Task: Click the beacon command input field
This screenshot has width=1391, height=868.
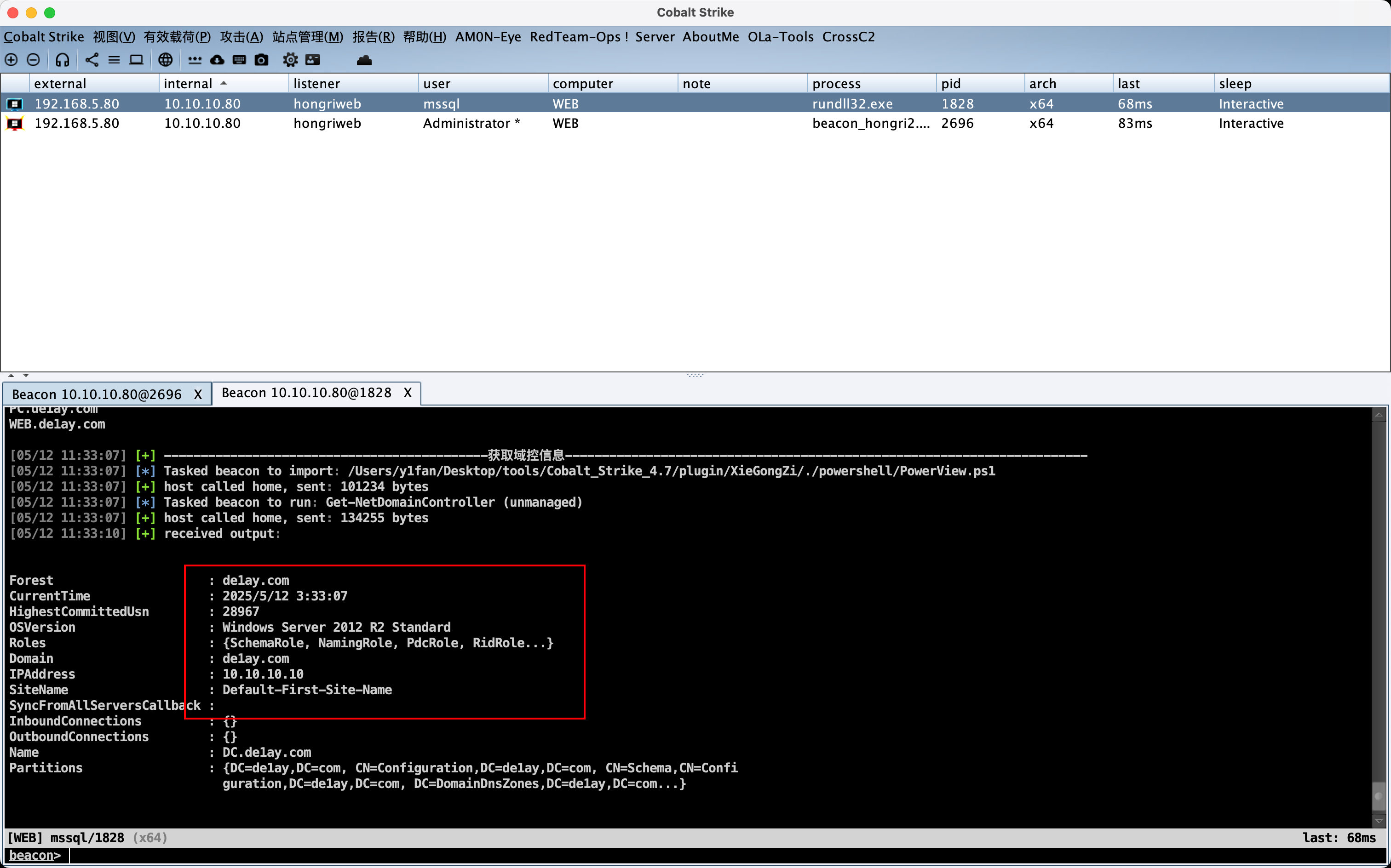Action: pos(689,856)
